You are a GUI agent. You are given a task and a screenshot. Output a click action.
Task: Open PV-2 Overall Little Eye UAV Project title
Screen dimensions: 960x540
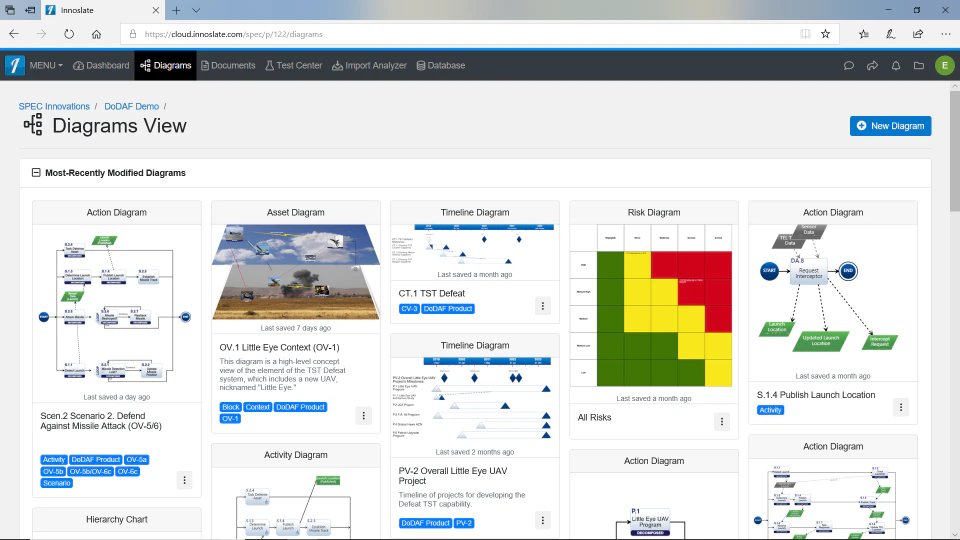[x=452, y=476]
